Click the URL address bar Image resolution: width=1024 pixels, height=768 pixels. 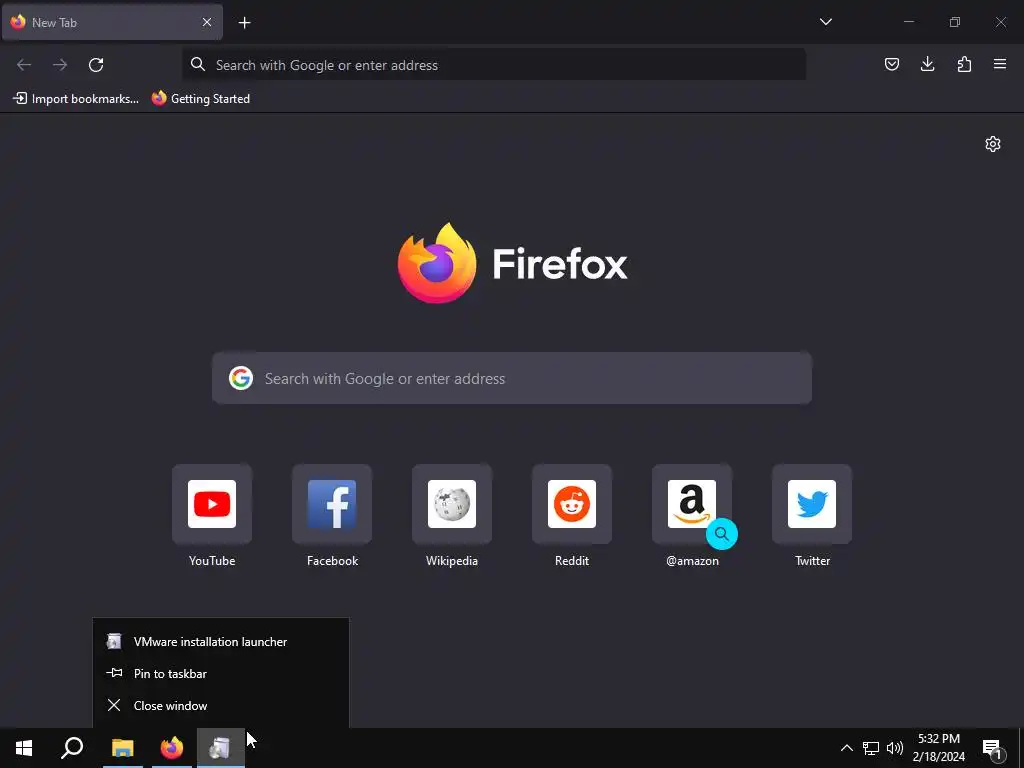point(493,65)
